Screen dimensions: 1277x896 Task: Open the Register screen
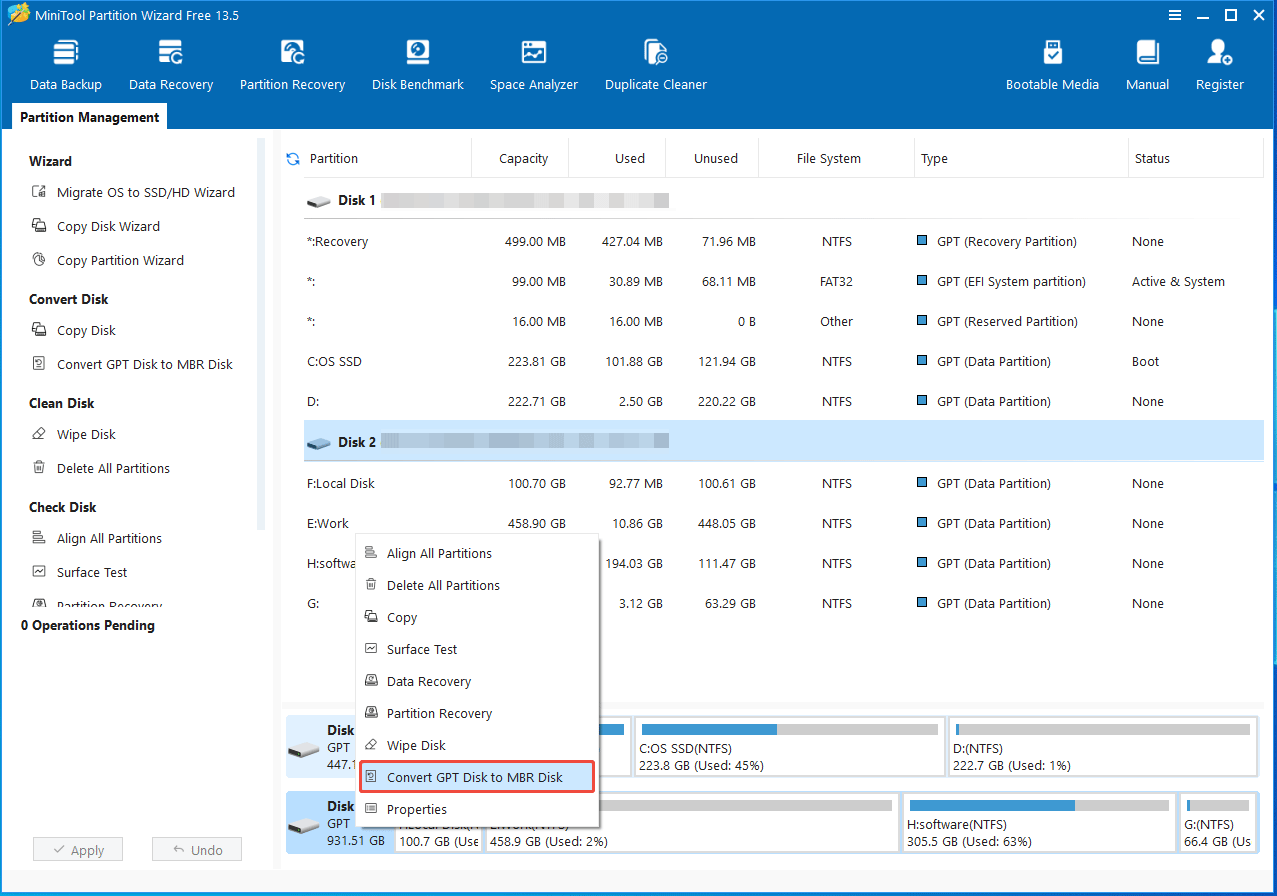tap(1219, 62)
